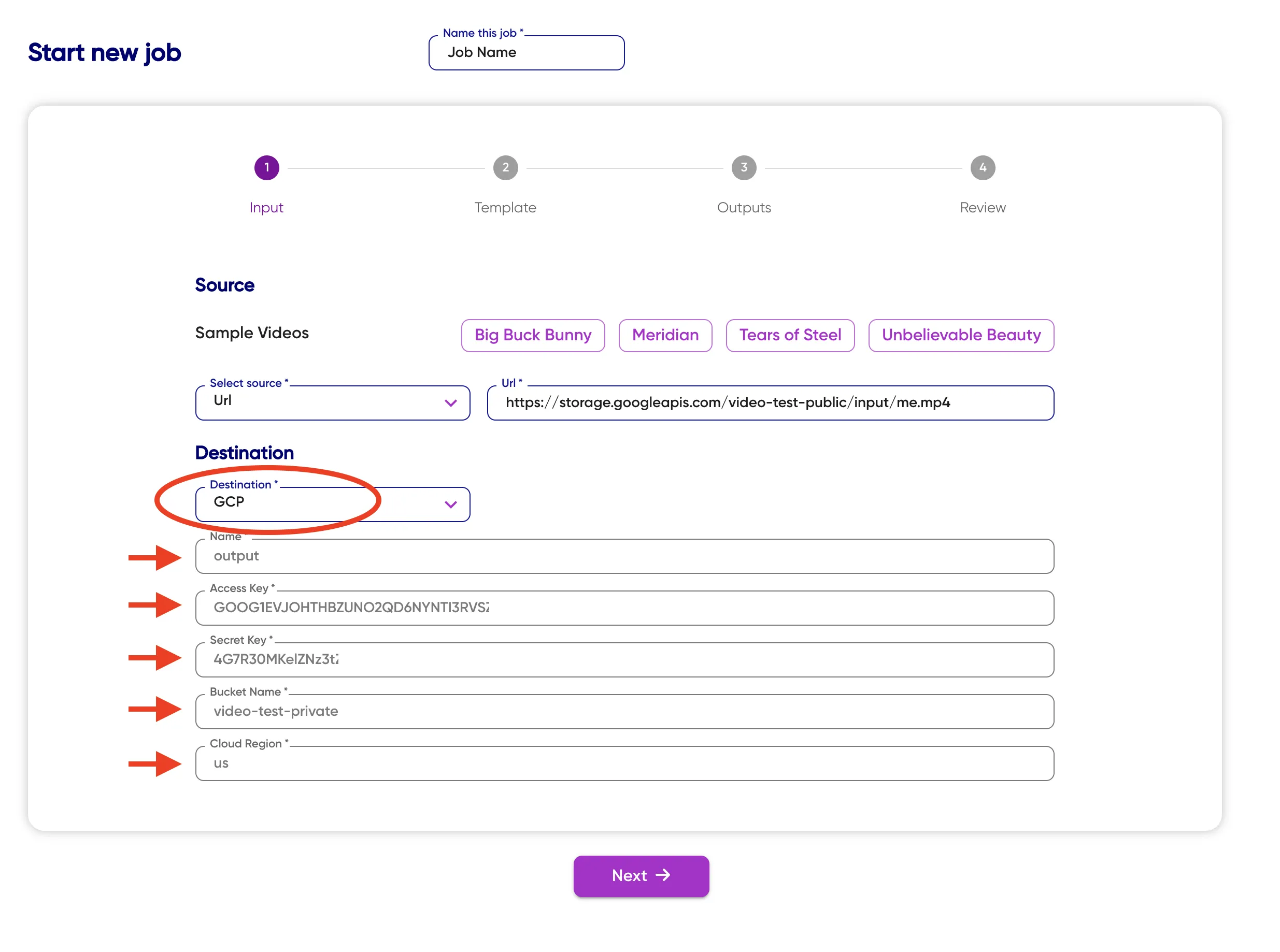This screenshot has width=1280, height=952.
Task: Click the Destination dropdown chevron arrow
Action: coord(450,504)
